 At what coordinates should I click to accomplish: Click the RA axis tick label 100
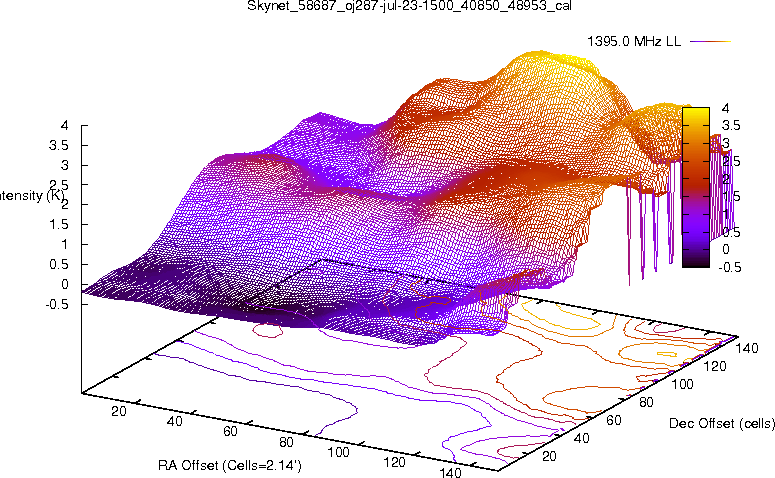pyautogui.click(x=339, y=452)
